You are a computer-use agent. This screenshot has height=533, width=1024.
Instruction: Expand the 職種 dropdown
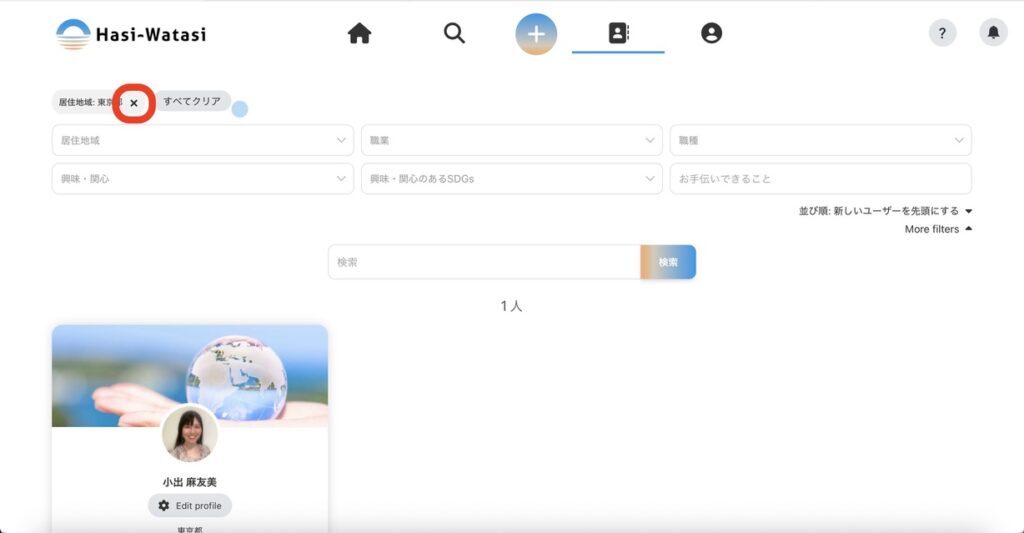point(820,140)
